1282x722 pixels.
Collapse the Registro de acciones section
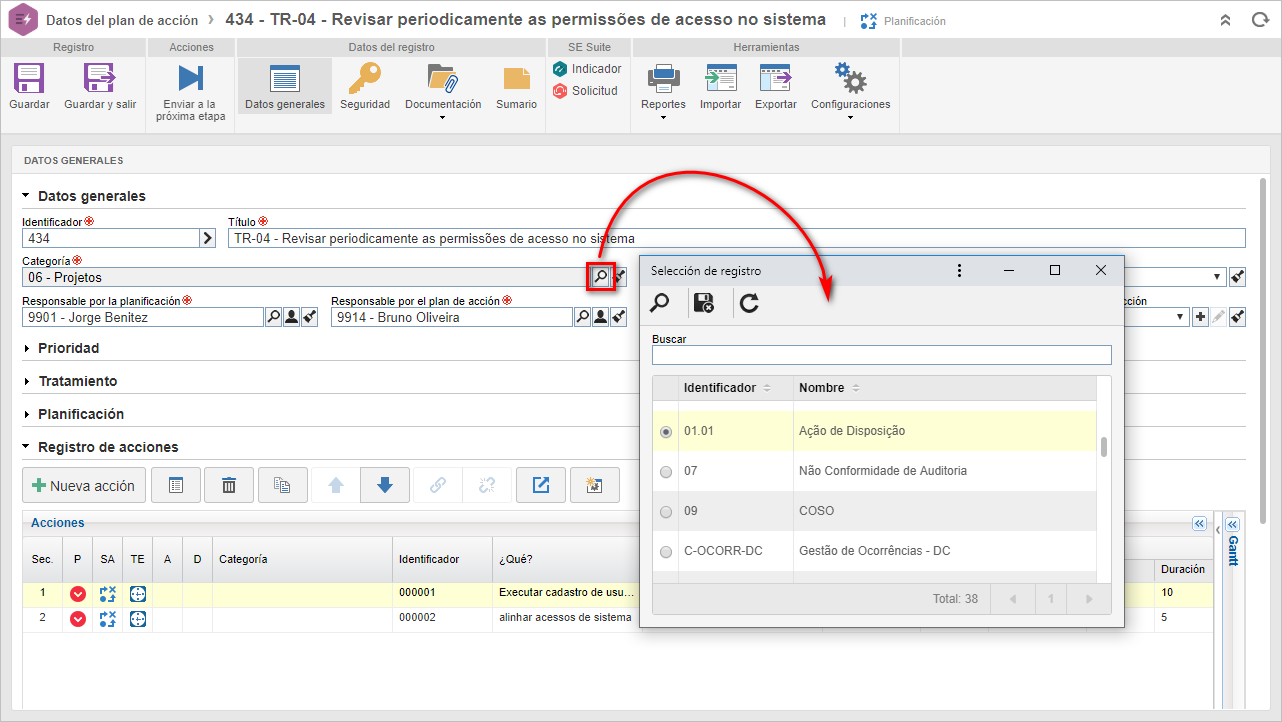pyautogui.click(x=26, y=447)
